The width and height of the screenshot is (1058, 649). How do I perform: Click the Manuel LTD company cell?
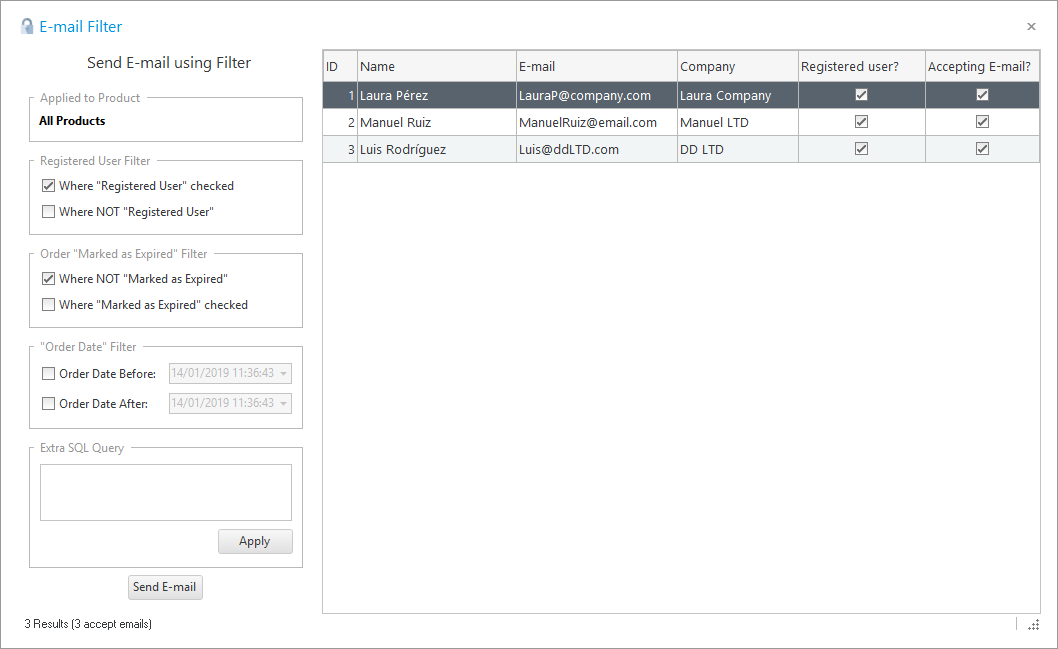click(738, 122)
